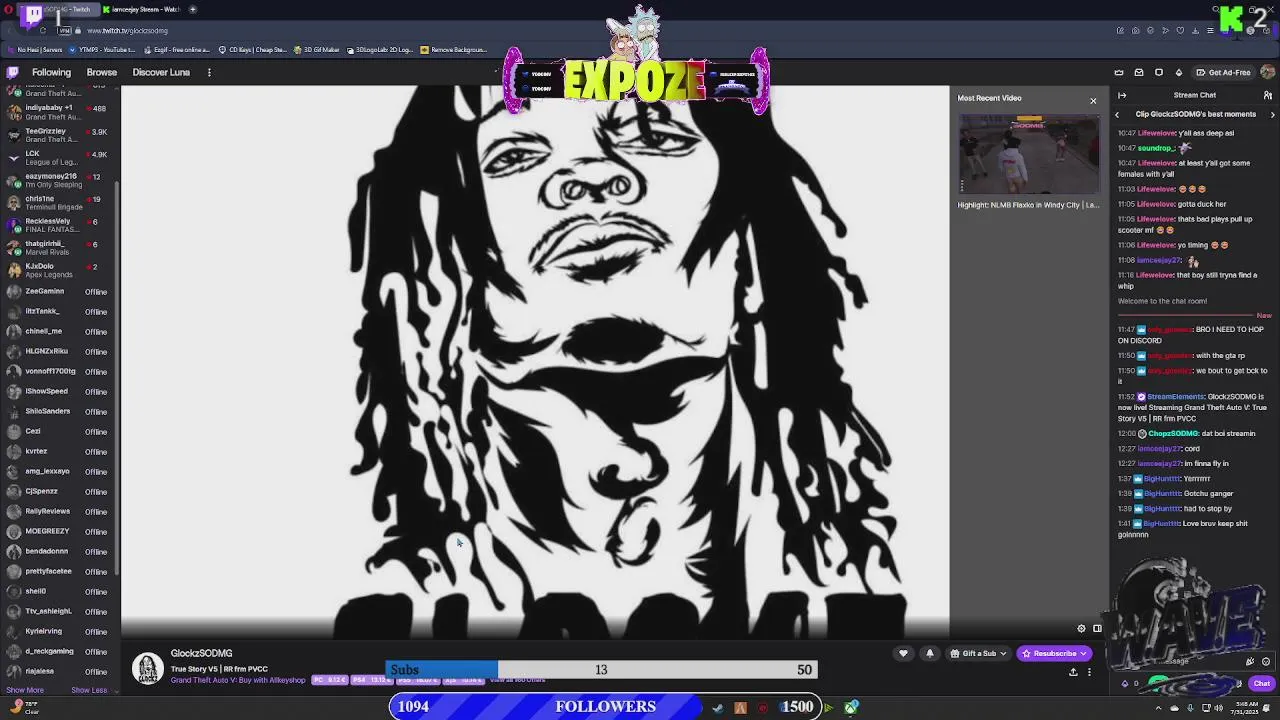The height and width of the screenshot is (720, 1280).
Task: Open the 3D Gif Maker bookmark
Action: 318,49
